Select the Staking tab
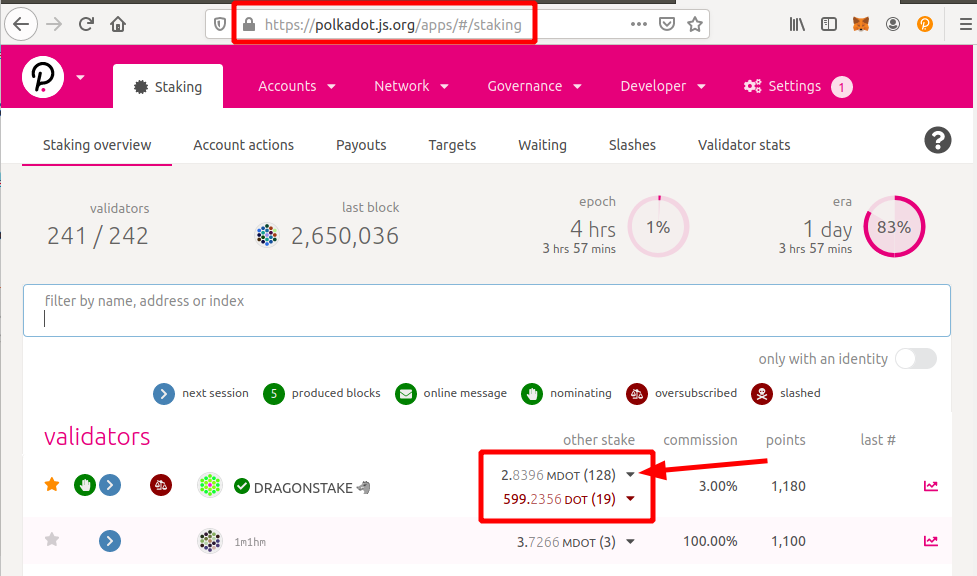The width and height of the screenshot is (977, 576). pyautogui.click(x=168, y=87)
